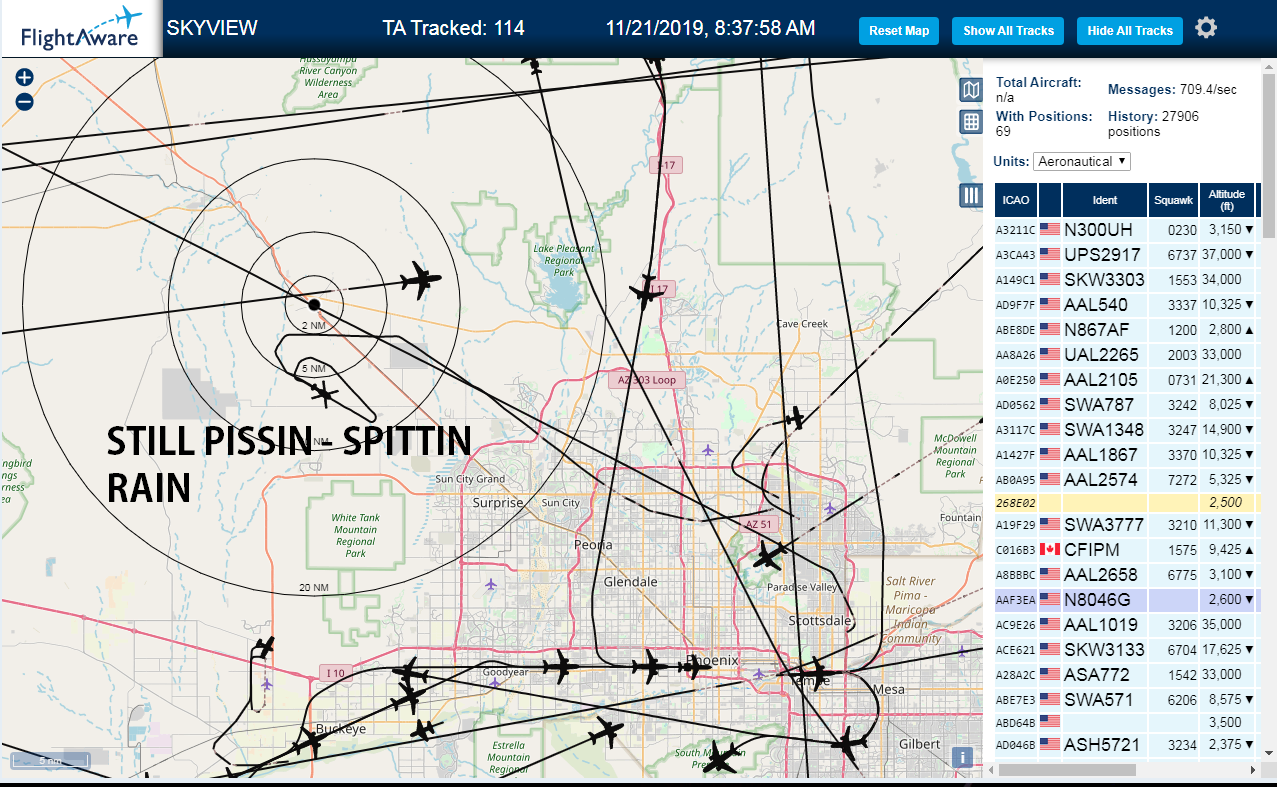
Task: Click the AZ 51 highway shield
Action: pyautogui.click(x=759, y=524)
